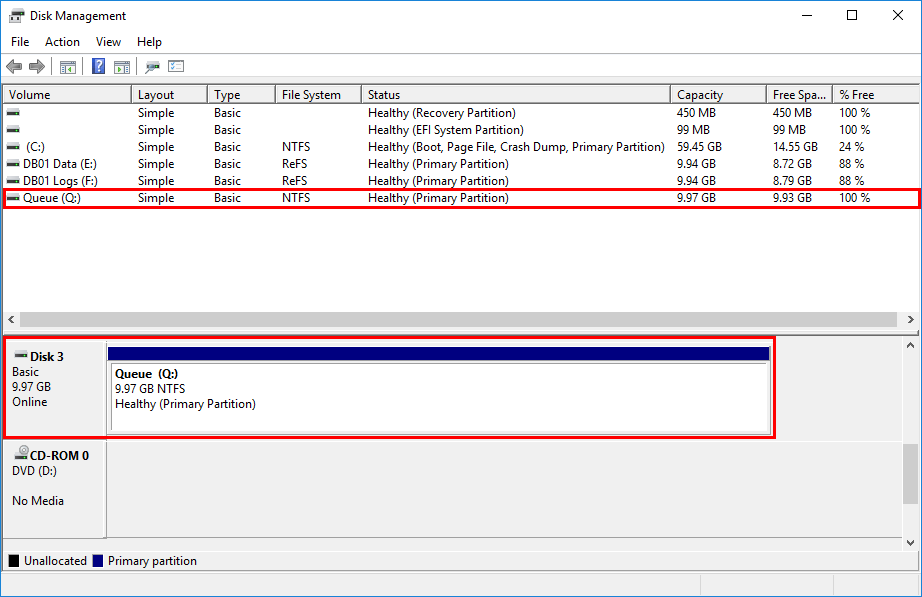Toggle the Show/Hide Action Pane icon
Screen dimensions: 922x597
[121, 66]
